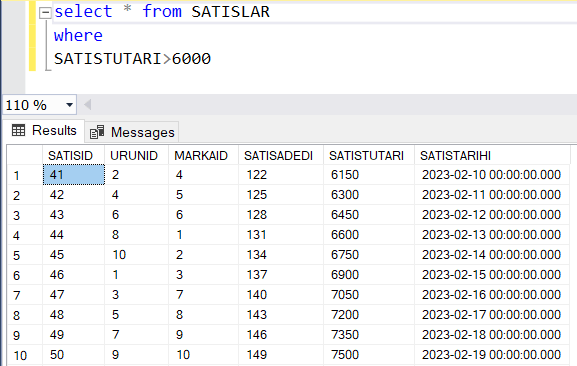Click SATISADEDI value 125
Screen dimensions: 577x366
coord(281,195)
